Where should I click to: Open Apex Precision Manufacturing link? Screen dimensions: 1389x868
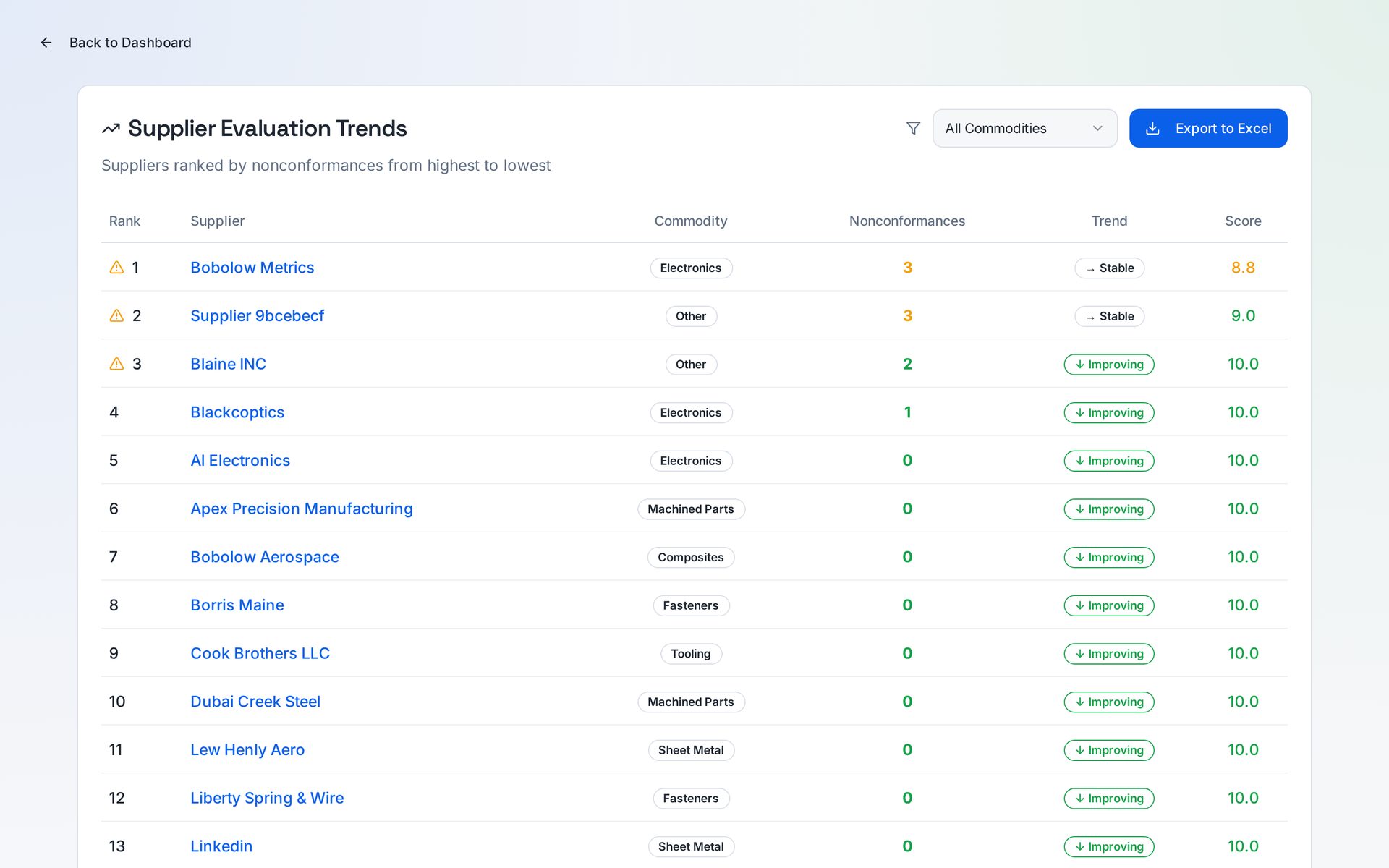tap(302, 509)
